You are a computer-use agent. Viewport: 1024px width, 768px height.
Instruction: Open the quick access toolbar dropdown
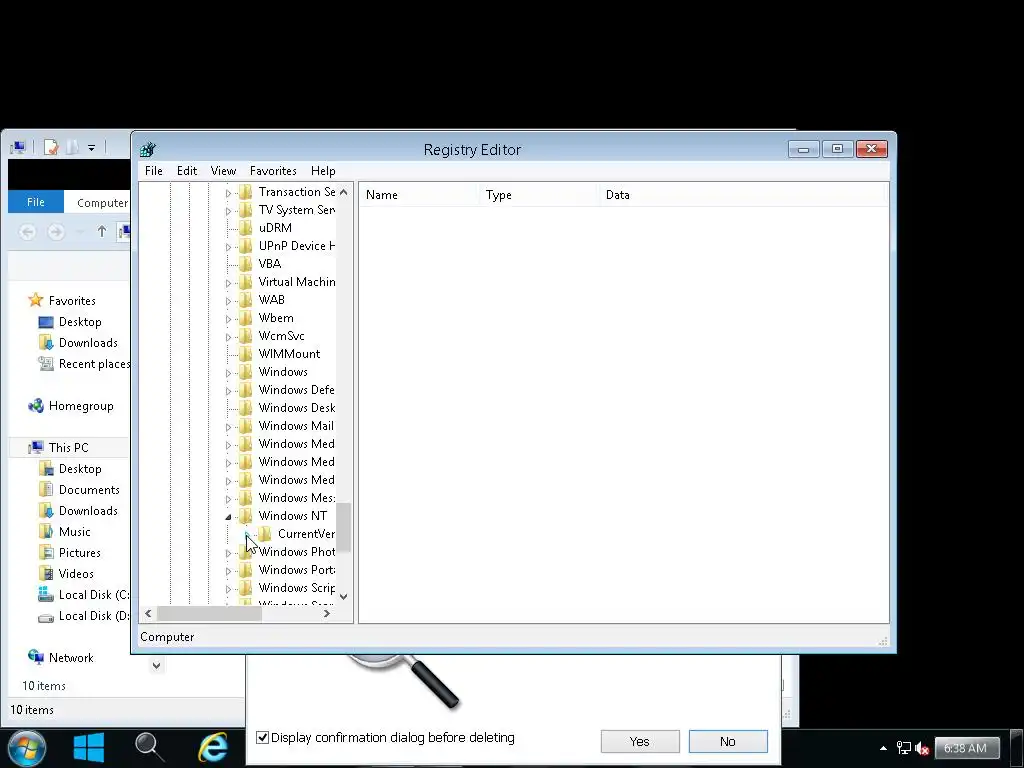point(91,148)
